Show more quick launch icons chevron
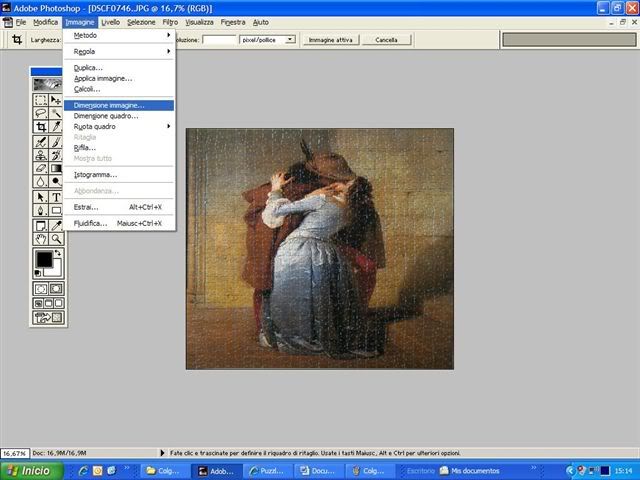 point(127,468)
